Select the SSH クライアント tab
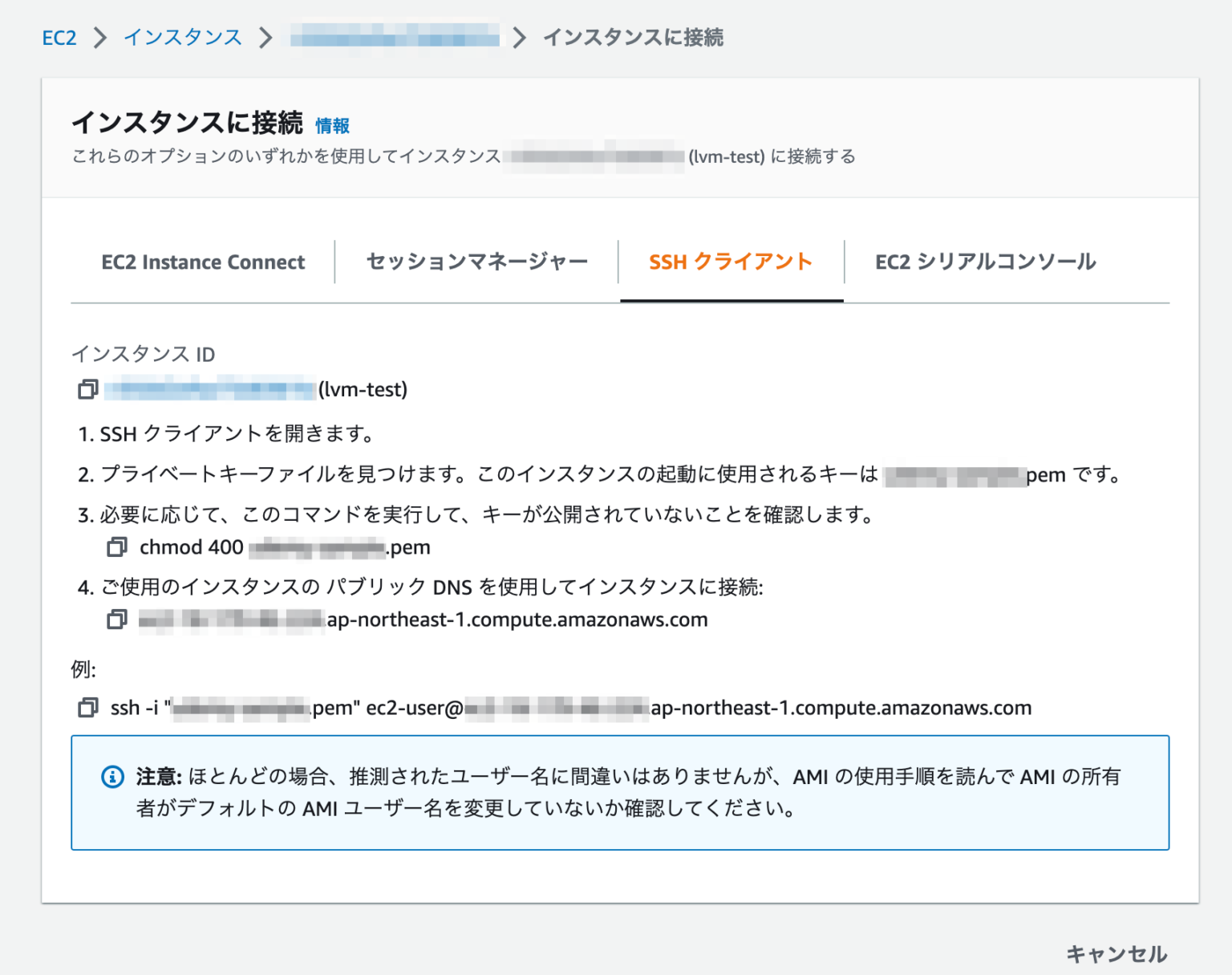 pyautogui.click(x=731, y=262)
